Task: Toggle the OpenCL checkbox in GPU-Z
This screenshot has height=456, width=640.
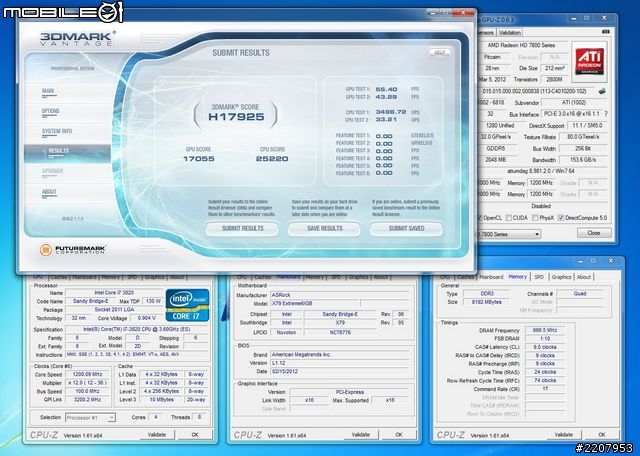Action: (480, 218)
